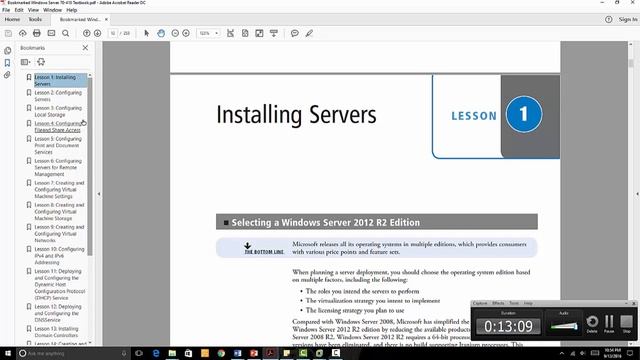Toggle the Bookmarks panel sidebar icon

7,63
